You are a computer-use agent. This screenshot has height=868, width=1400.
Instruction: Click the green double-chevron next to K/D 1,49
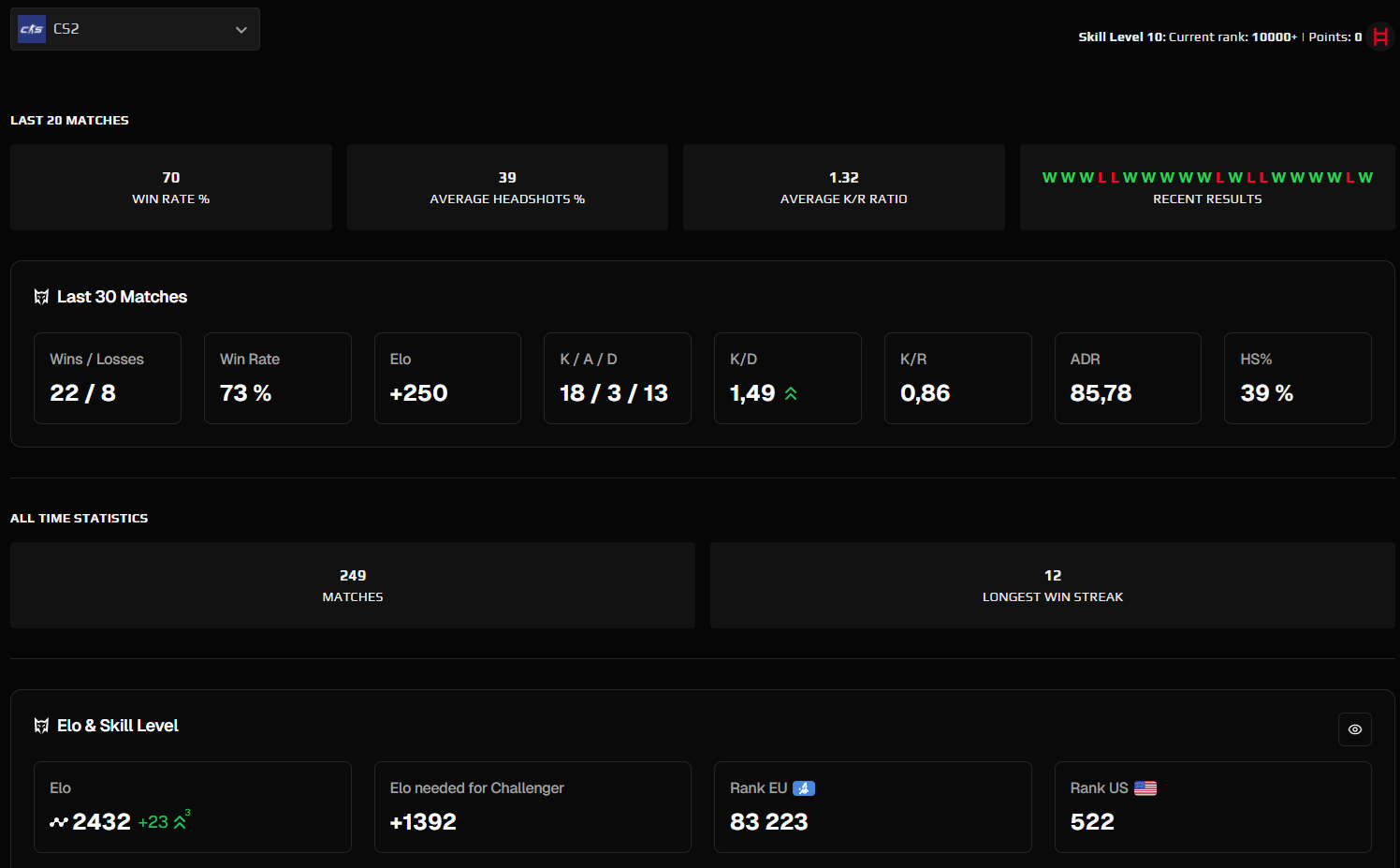coord(789,394)
